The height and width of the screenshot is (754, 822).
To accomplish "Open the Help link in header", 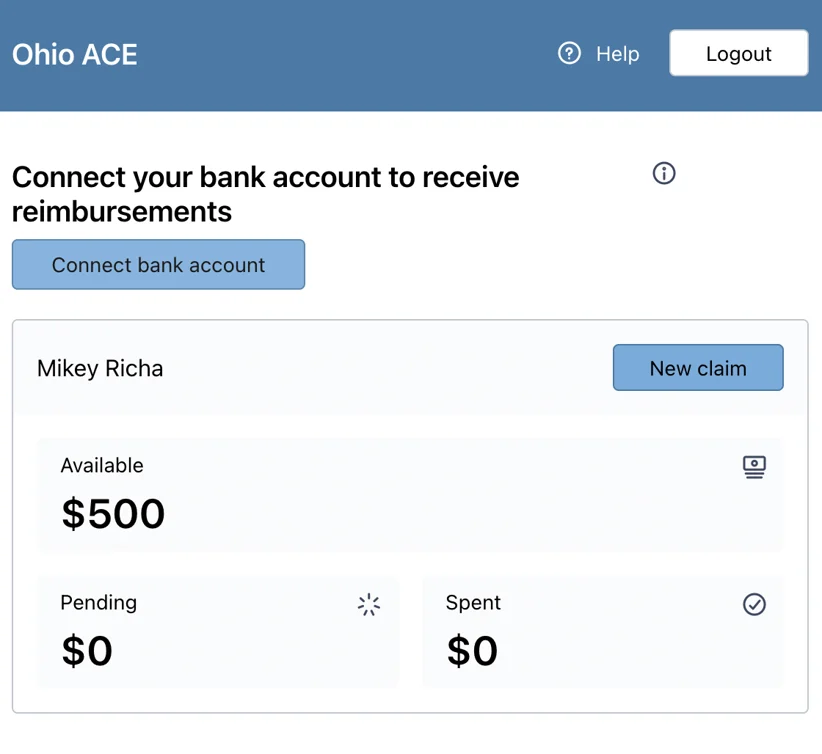I will [617, 53].
